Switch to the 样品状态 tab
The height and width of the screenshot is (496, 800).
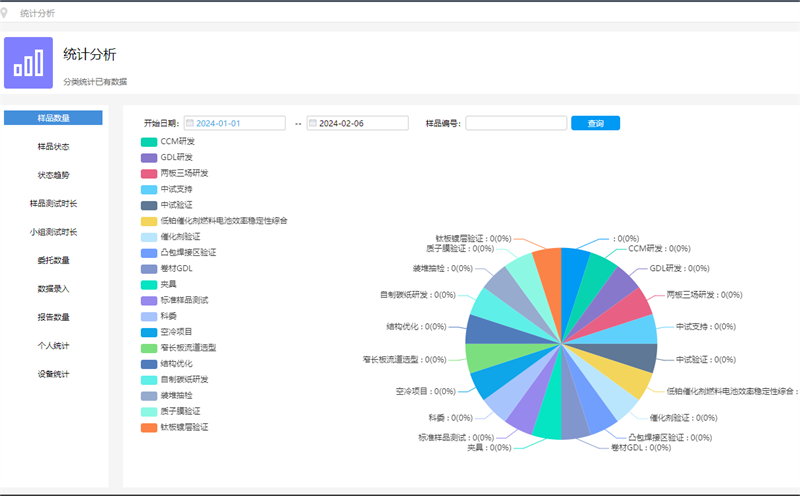click(53, 146)
